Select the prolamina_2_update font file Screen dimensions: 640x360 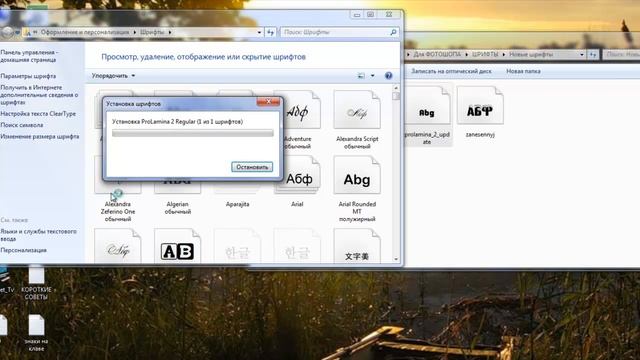coord(427,116)
